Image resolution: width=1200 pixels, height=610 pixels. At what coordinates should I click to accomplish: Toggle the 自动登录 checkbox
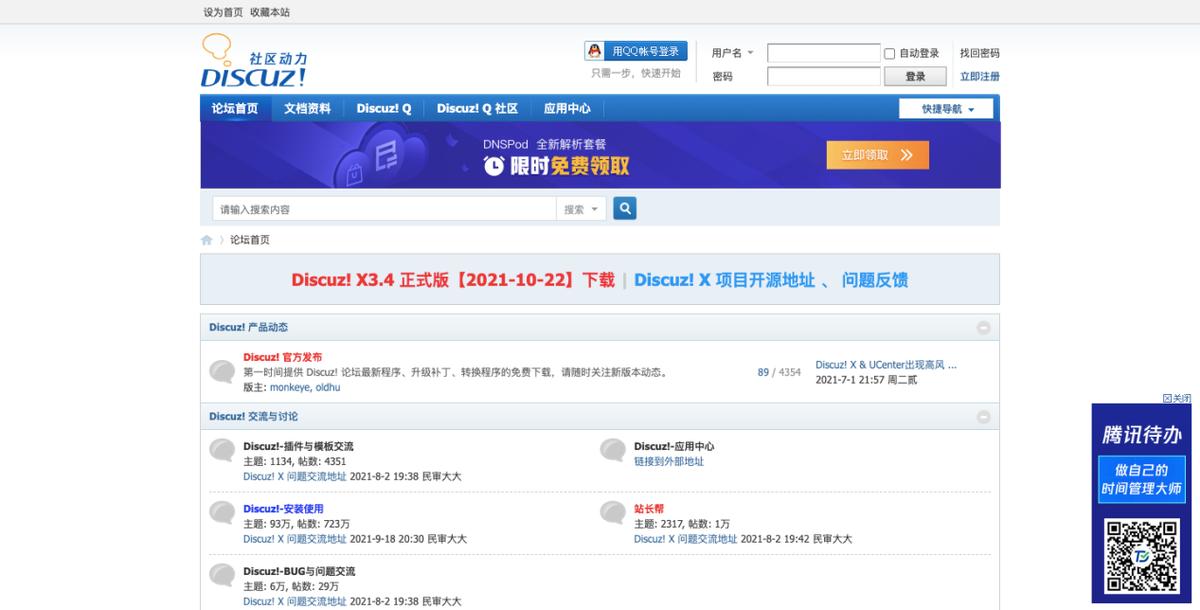(x=890, y=54)
